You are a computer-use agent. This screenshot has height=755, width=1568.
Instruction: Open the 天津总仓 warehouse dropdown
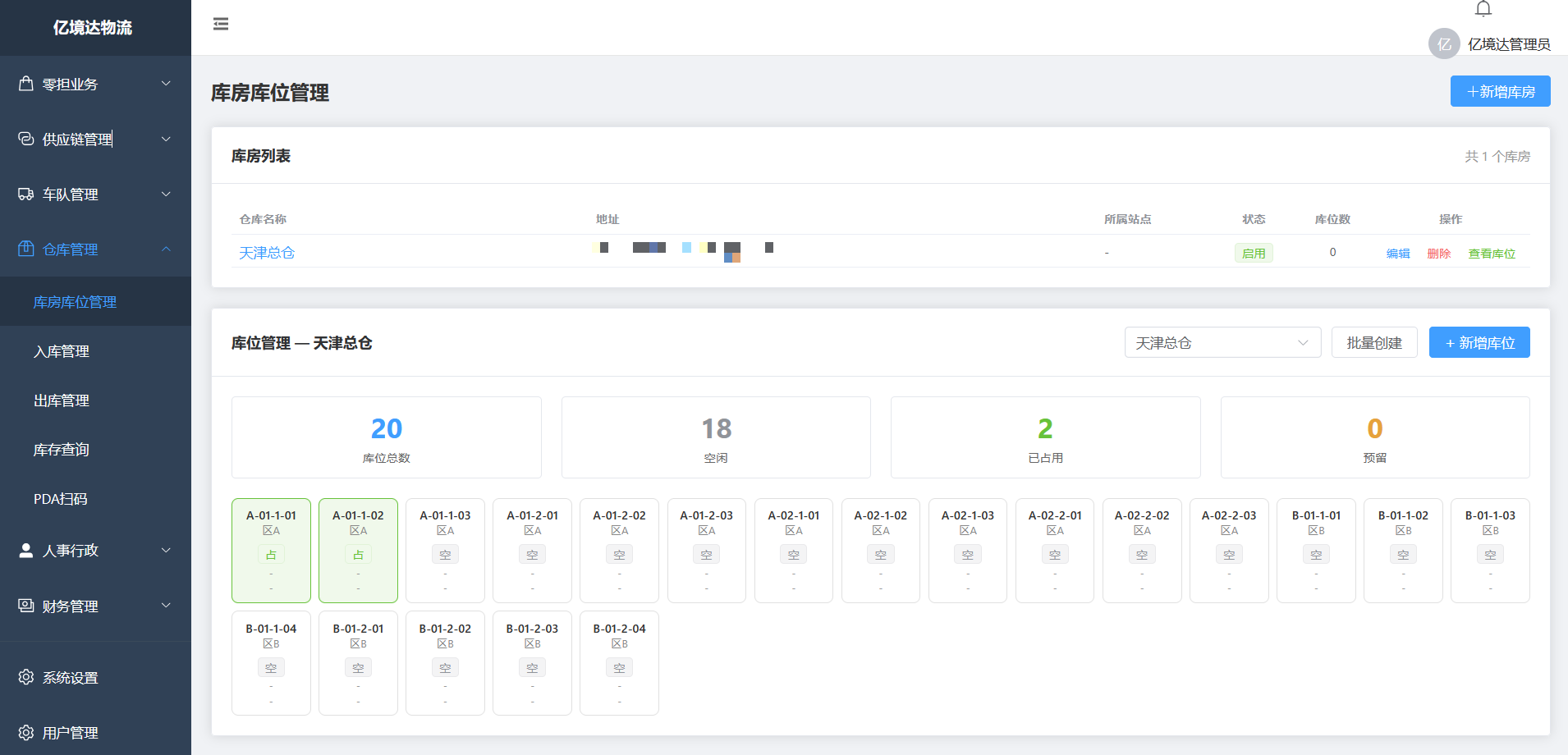point(1222,342)
